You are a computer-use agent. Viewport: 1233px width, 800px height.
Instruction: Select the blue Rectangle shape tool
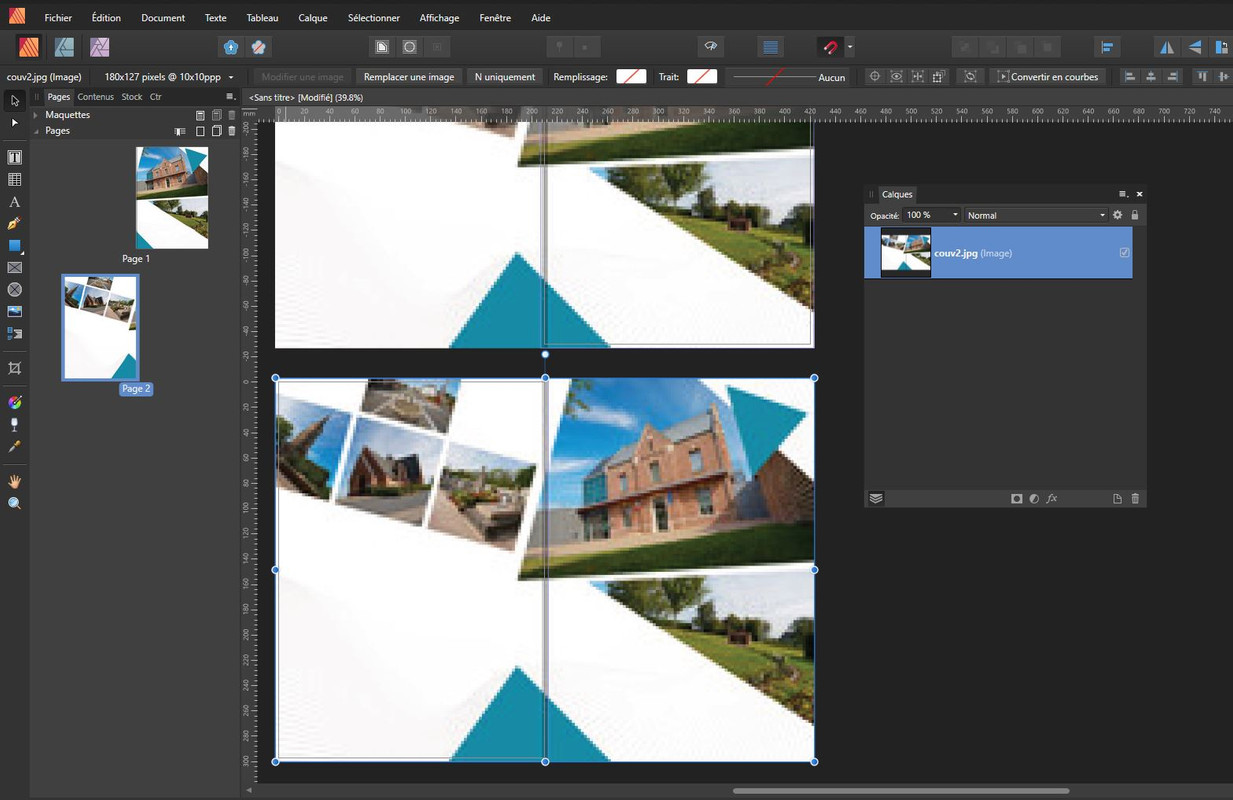point(15,246)
